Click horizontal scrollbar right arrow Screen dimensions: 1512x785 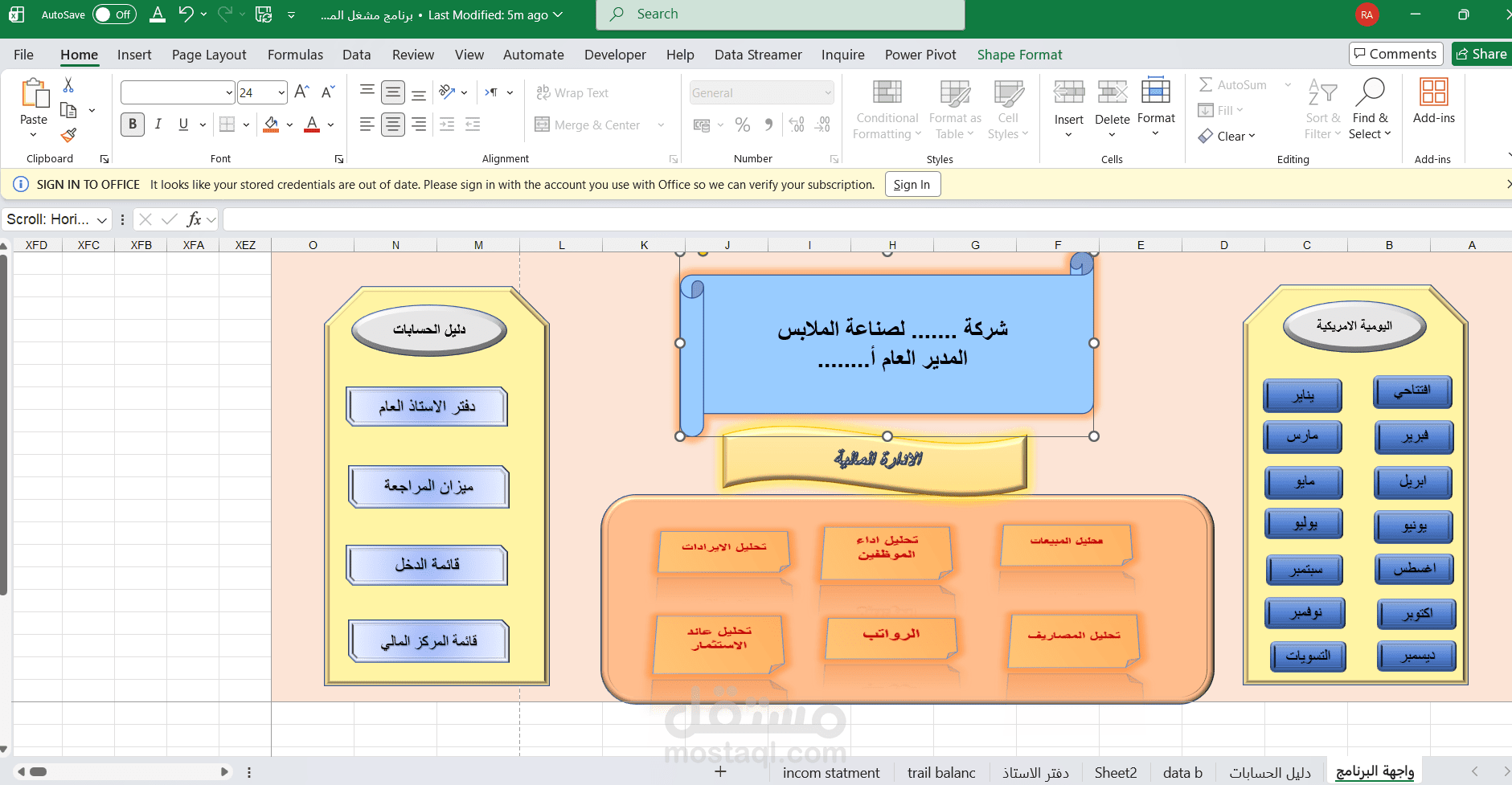[224, 772]
